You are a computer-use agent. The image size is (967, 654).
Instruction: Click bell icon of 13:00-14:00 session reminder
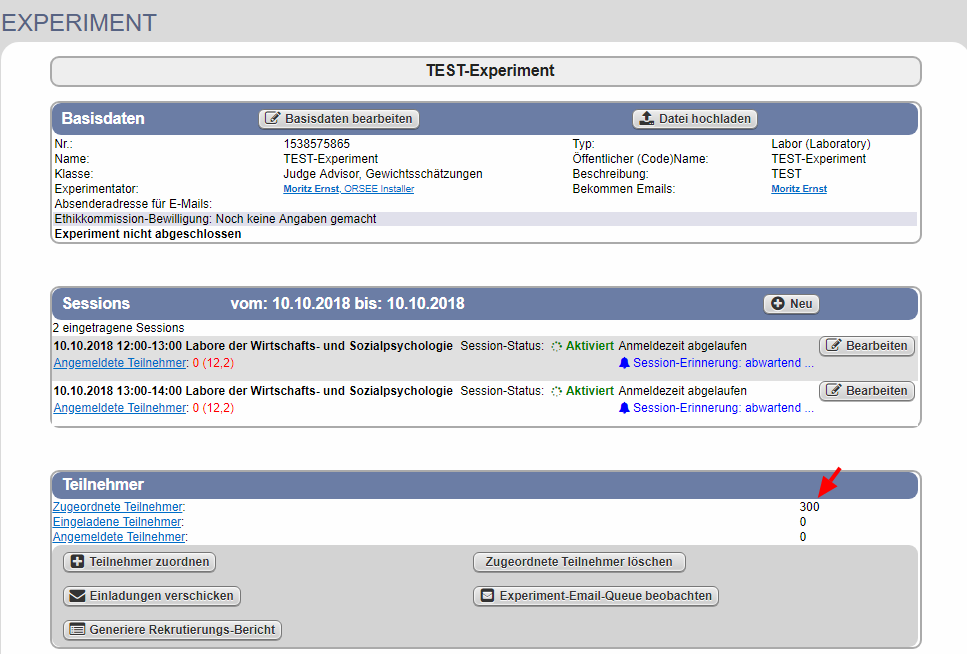coord(624,408)
